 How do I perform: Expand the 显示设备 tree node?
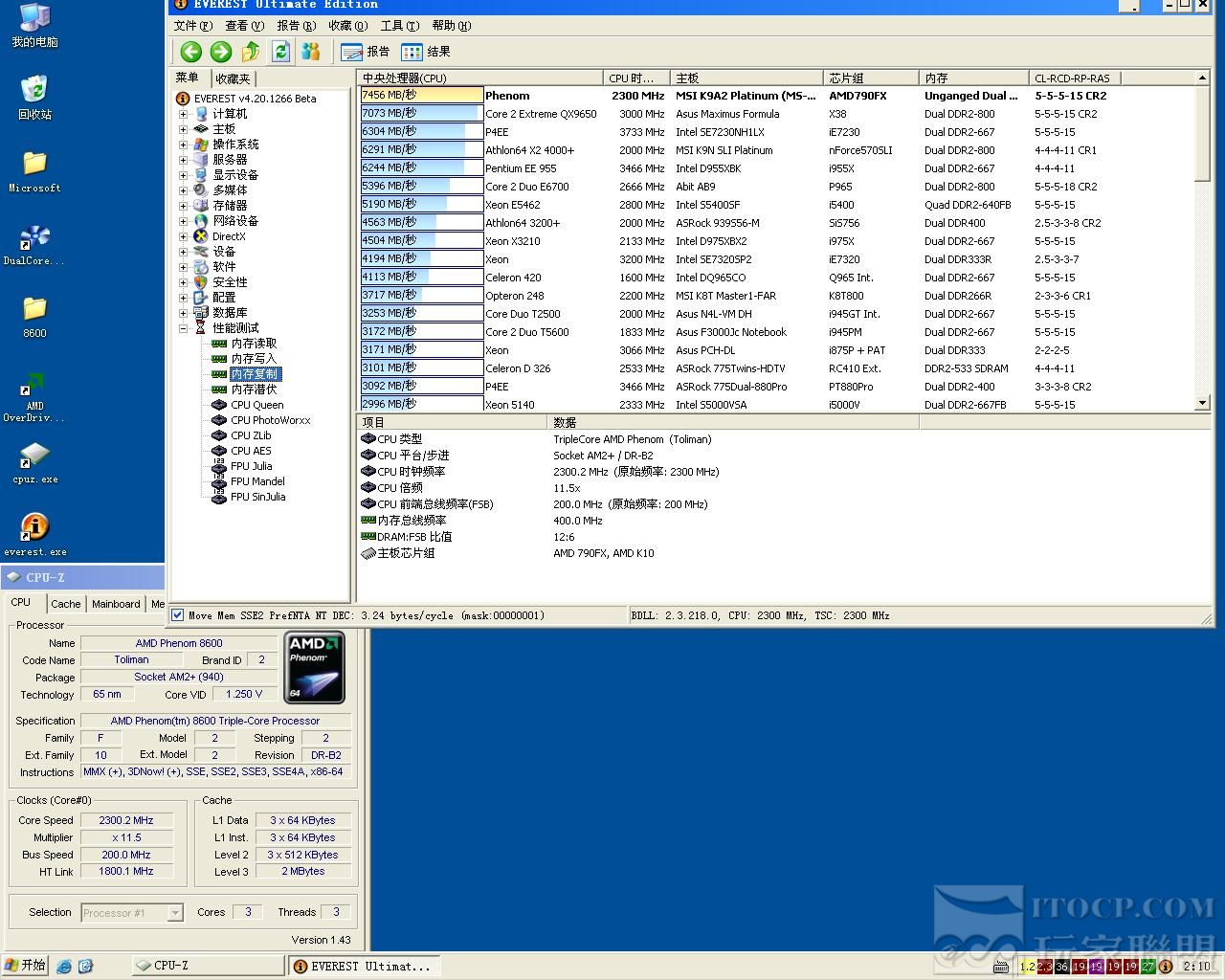click(183, 175)
